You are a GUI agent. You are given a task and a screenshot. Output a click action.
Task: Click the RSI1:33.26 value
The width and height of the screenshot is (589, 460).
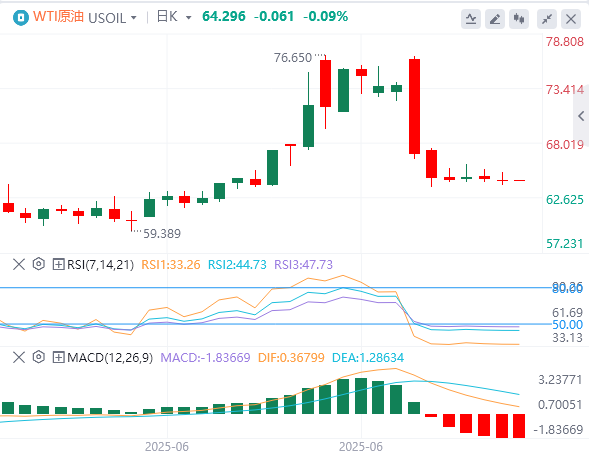(171, 265)
